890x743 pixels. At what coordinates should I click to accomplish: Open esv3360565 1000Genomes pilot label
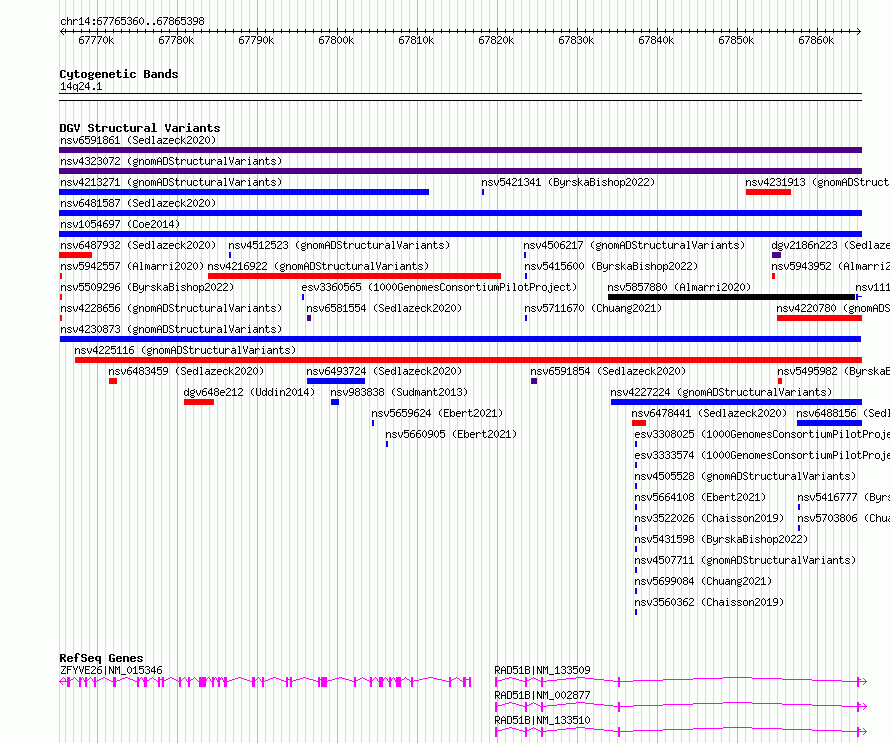click(439, 287)
